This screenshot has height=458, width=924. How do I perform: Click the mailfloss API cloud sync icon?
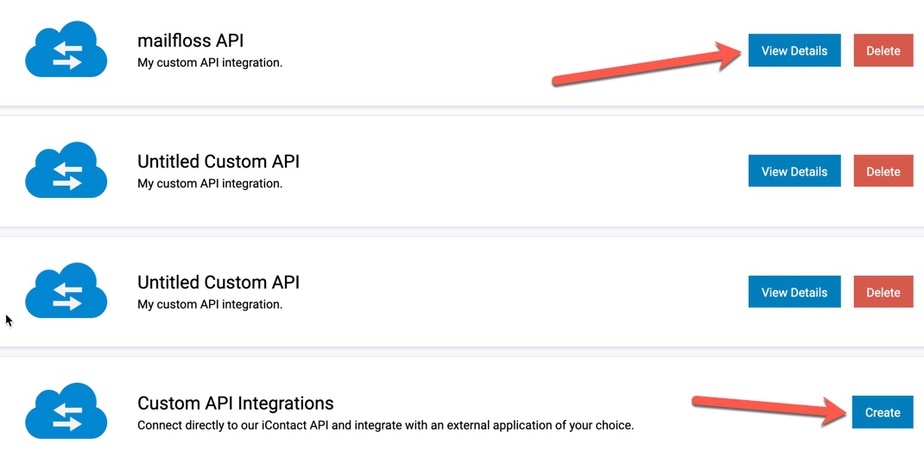(x=66, y=50)
